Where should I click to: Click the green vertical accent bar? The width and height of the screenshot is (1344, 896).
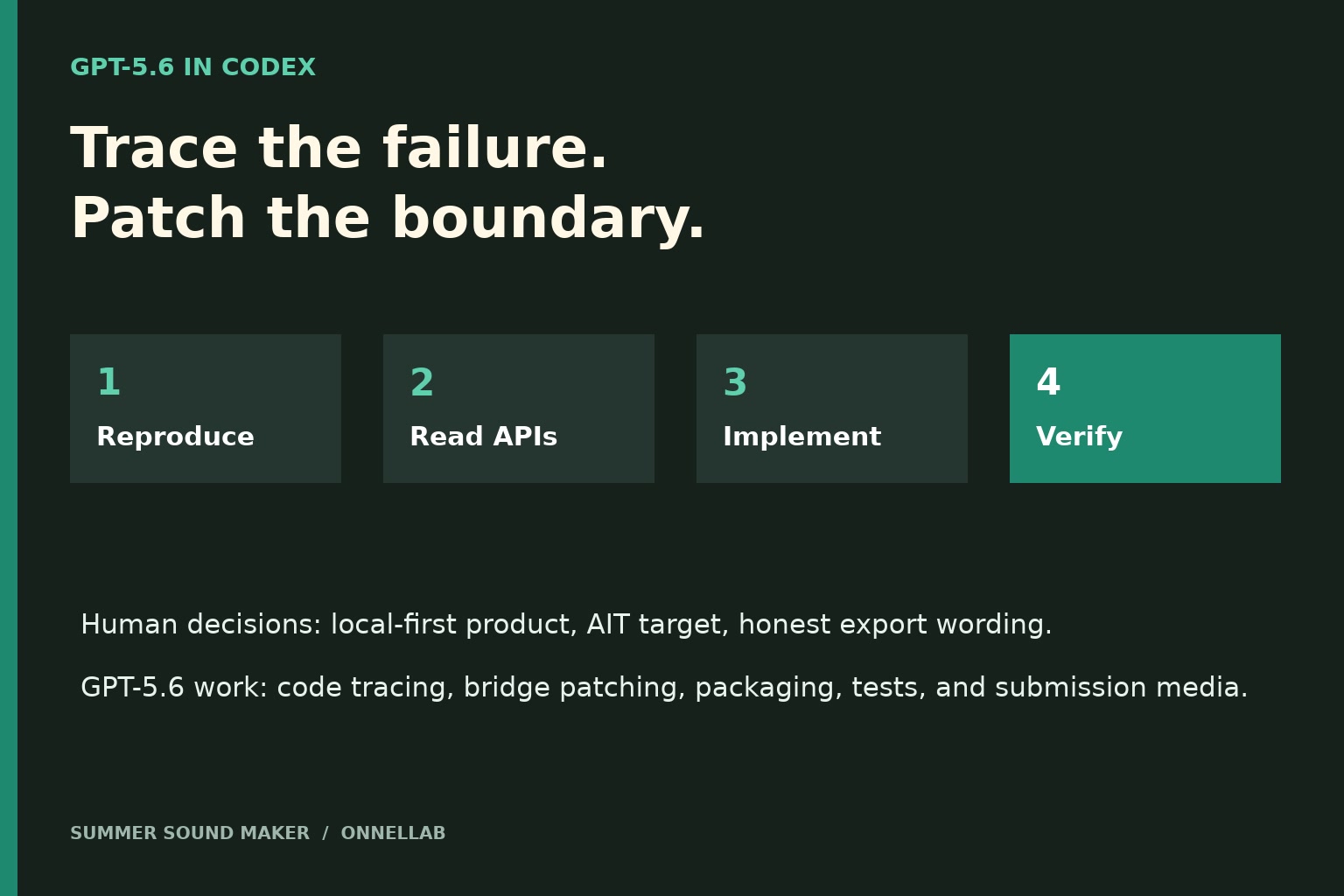[x=9, y=448]
